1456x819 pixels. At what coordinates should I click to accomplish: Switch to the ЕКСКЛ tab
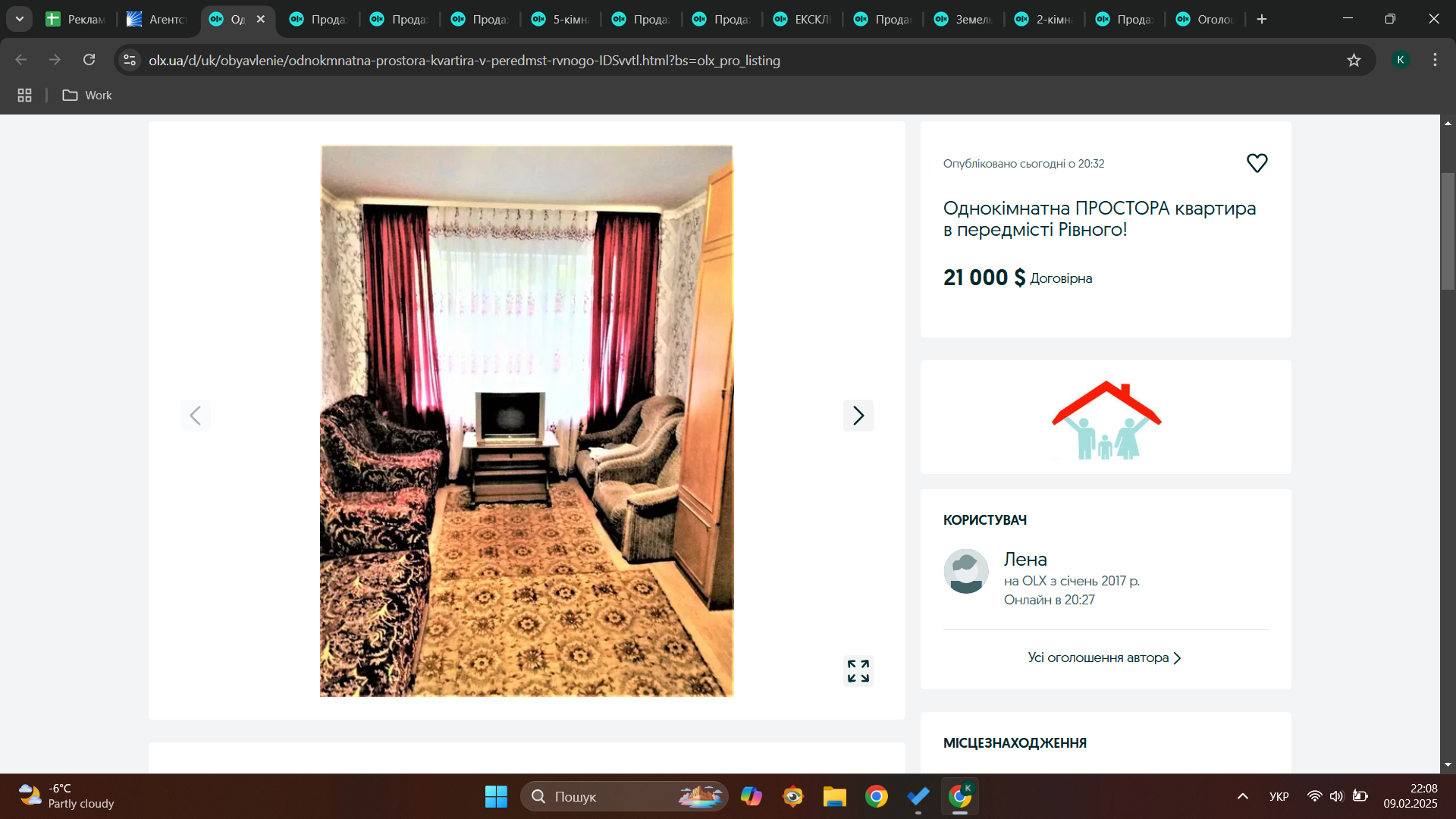803,20
